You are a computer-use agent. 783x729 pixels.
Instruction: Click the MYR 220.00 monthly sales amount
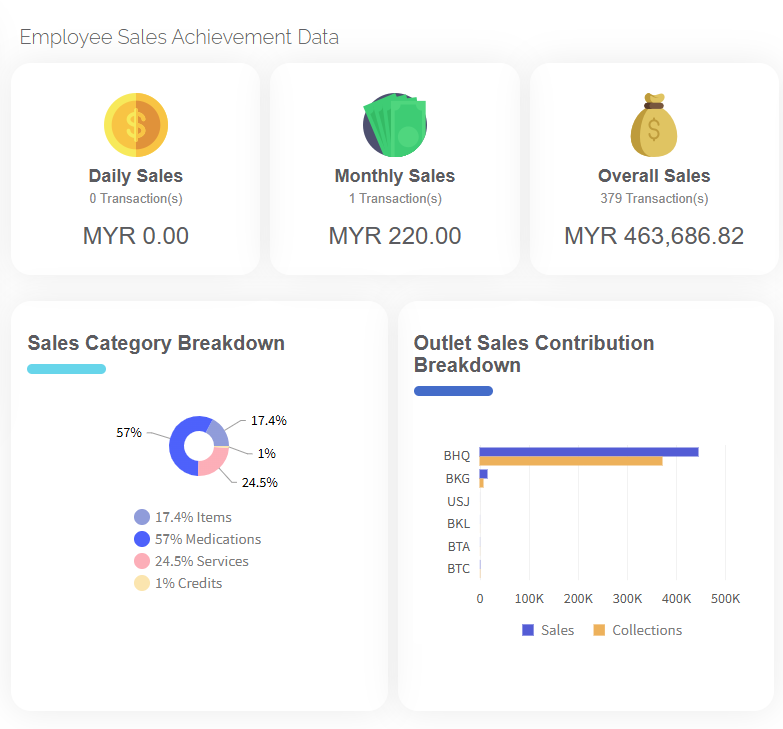tap(395, 236)
